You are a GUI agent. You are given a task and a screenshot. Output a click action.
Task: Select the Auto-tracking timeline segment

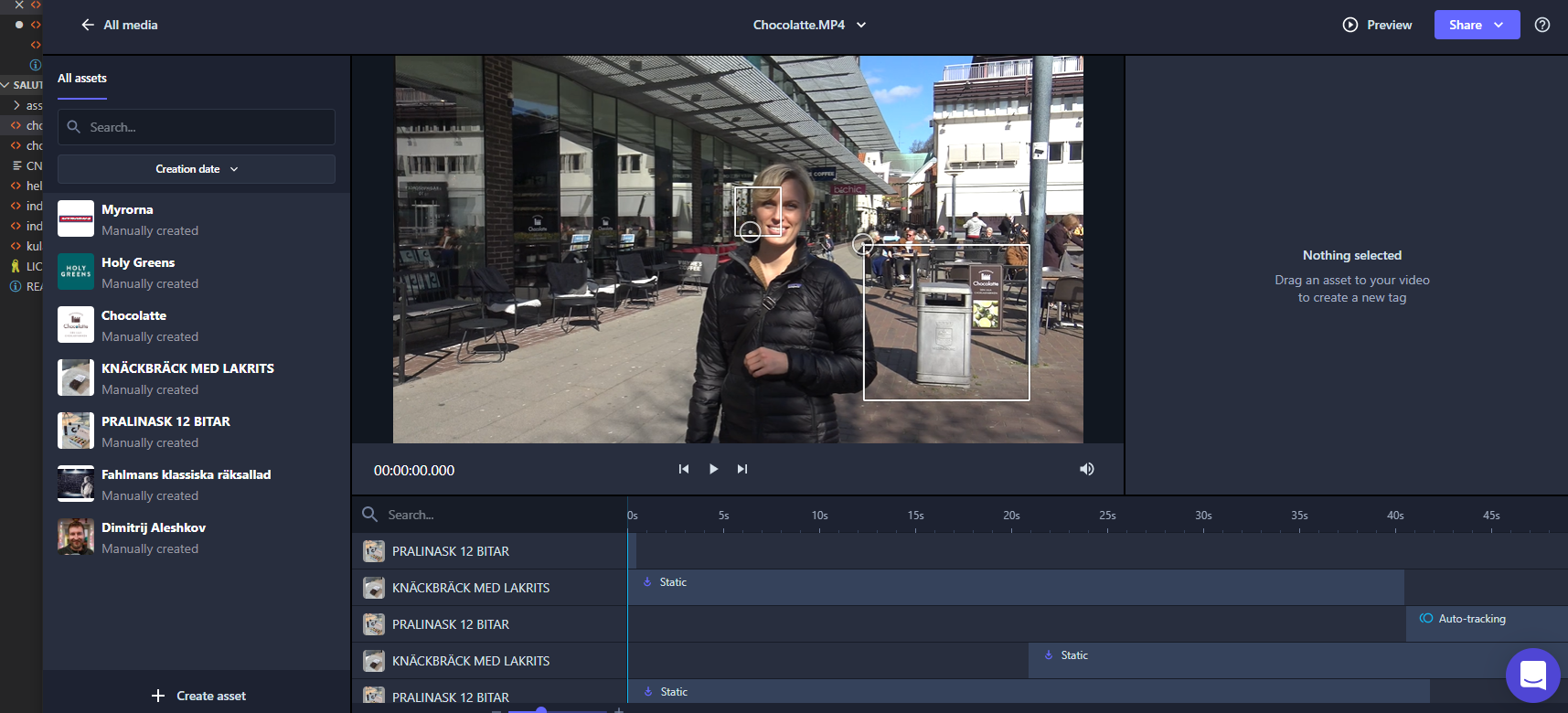(x=1487, y=623)
